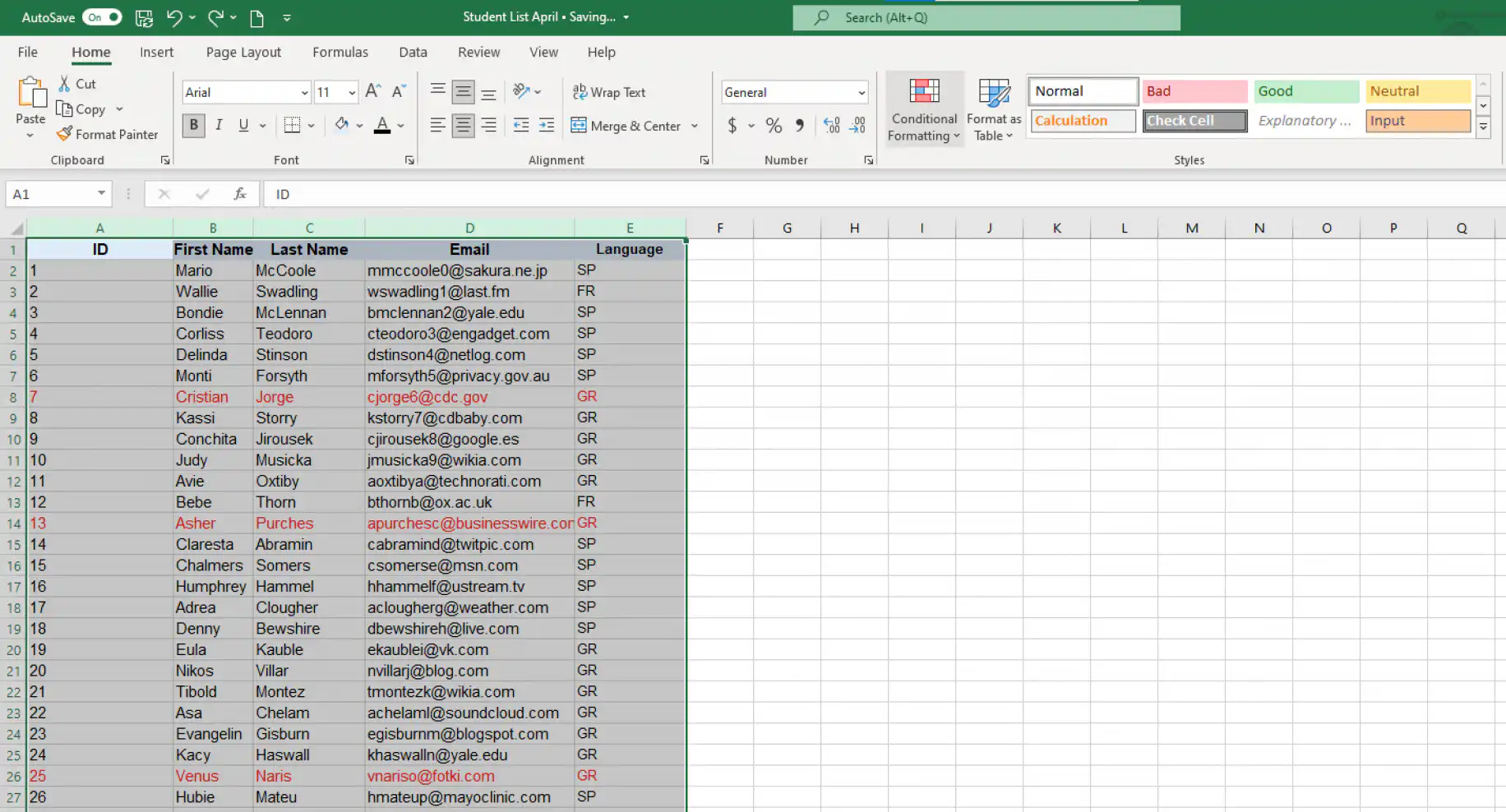Toggle the Bold button

click(x=194, y=125)
